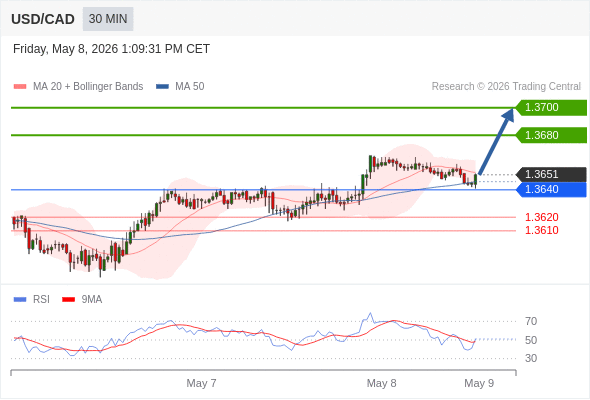
Task: Click the red 1.3610 support label
Action: tap(542, 230)
